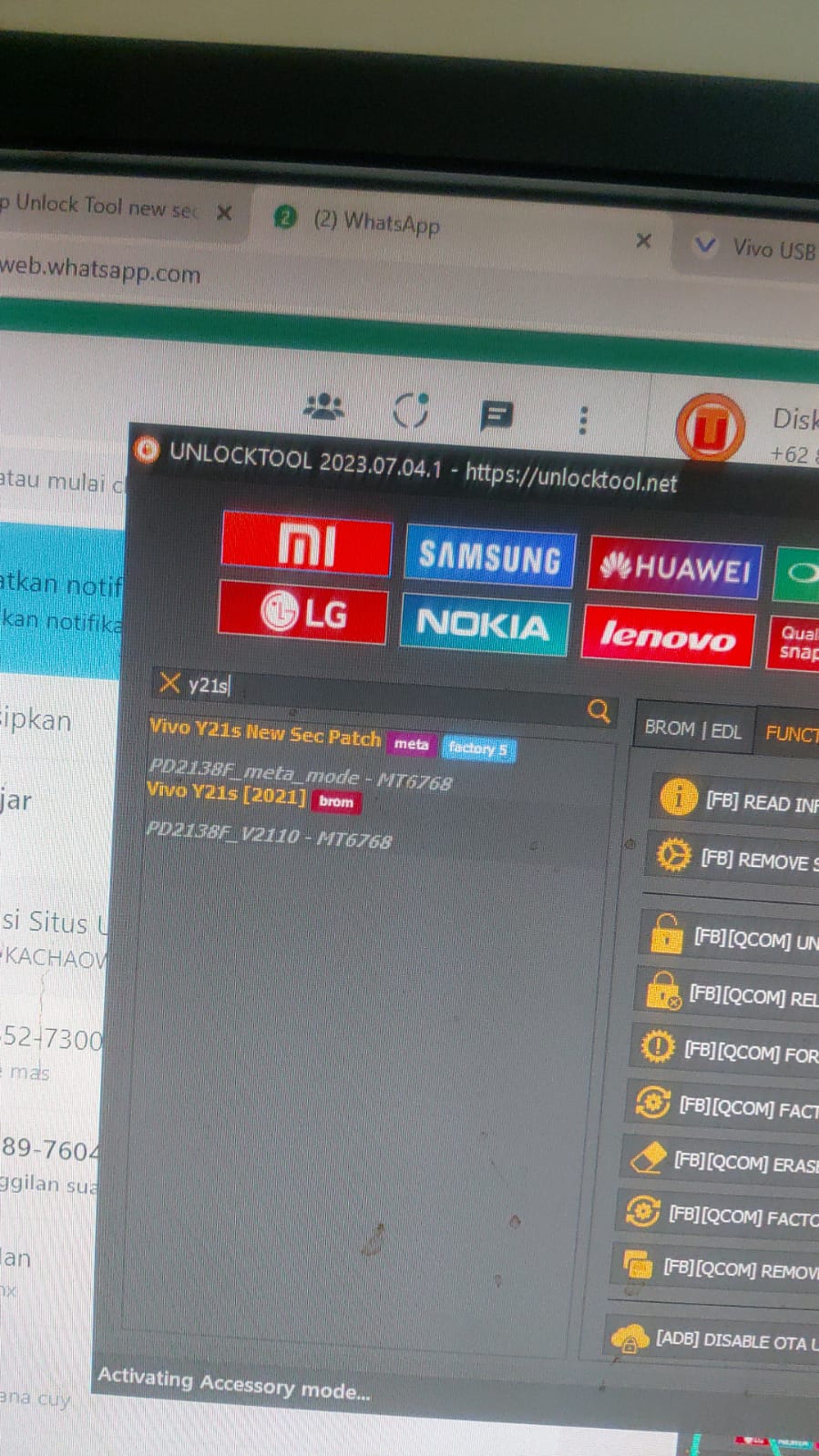This screenshot has width=819, height=1456.
Task: Click the [ADB] DISABLE OTA button
Action: (712, 1339)
